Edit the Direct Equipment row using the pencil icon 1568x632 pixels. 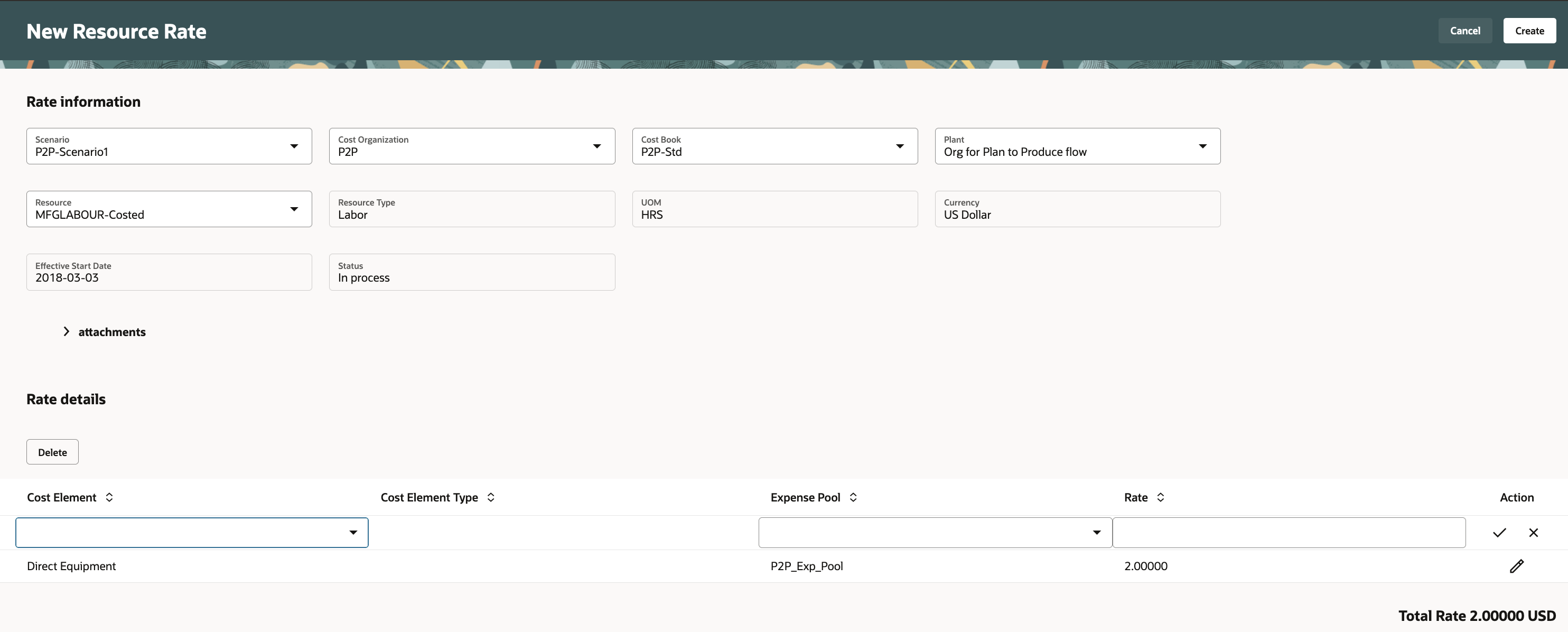(1516, 566)
